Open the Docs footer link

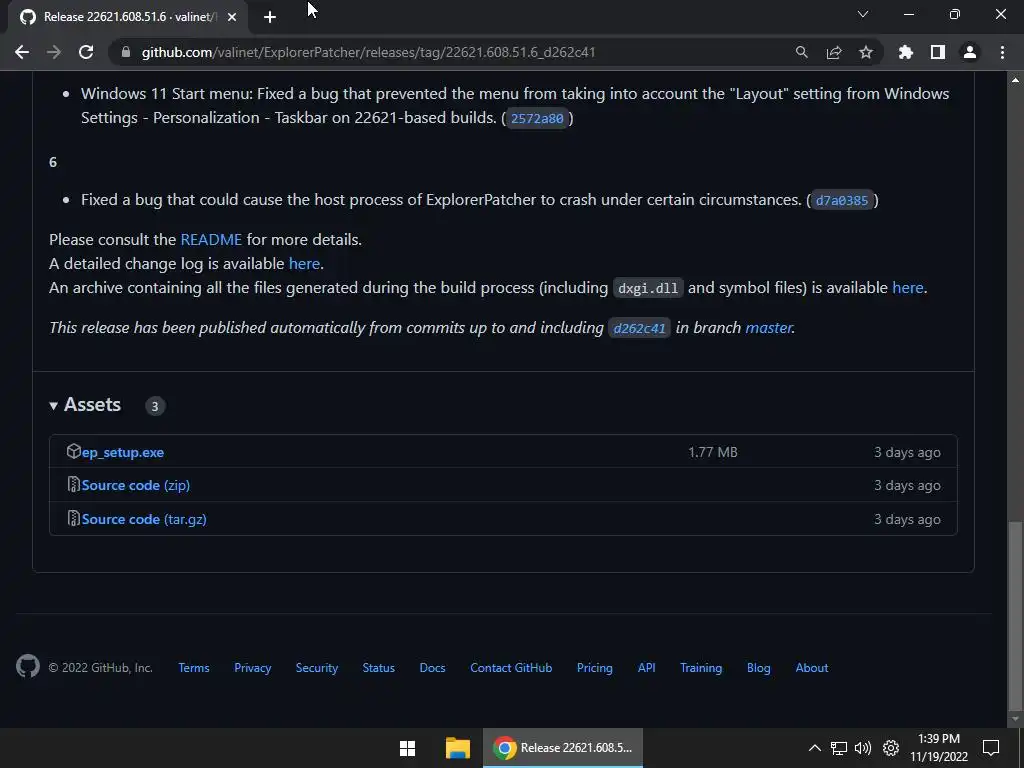coord(432,668)
